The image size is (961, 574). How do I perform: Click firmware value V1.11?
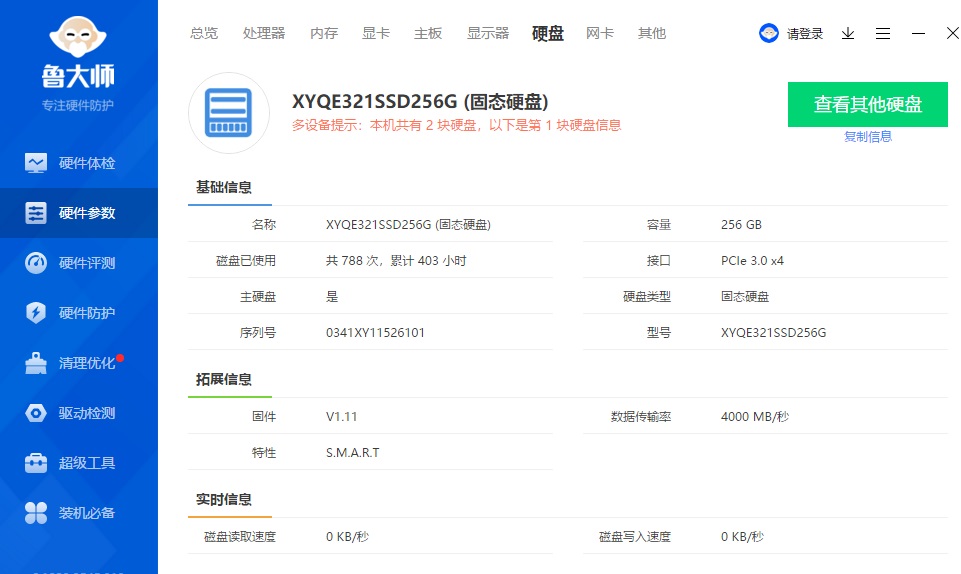tap(341, 417)
